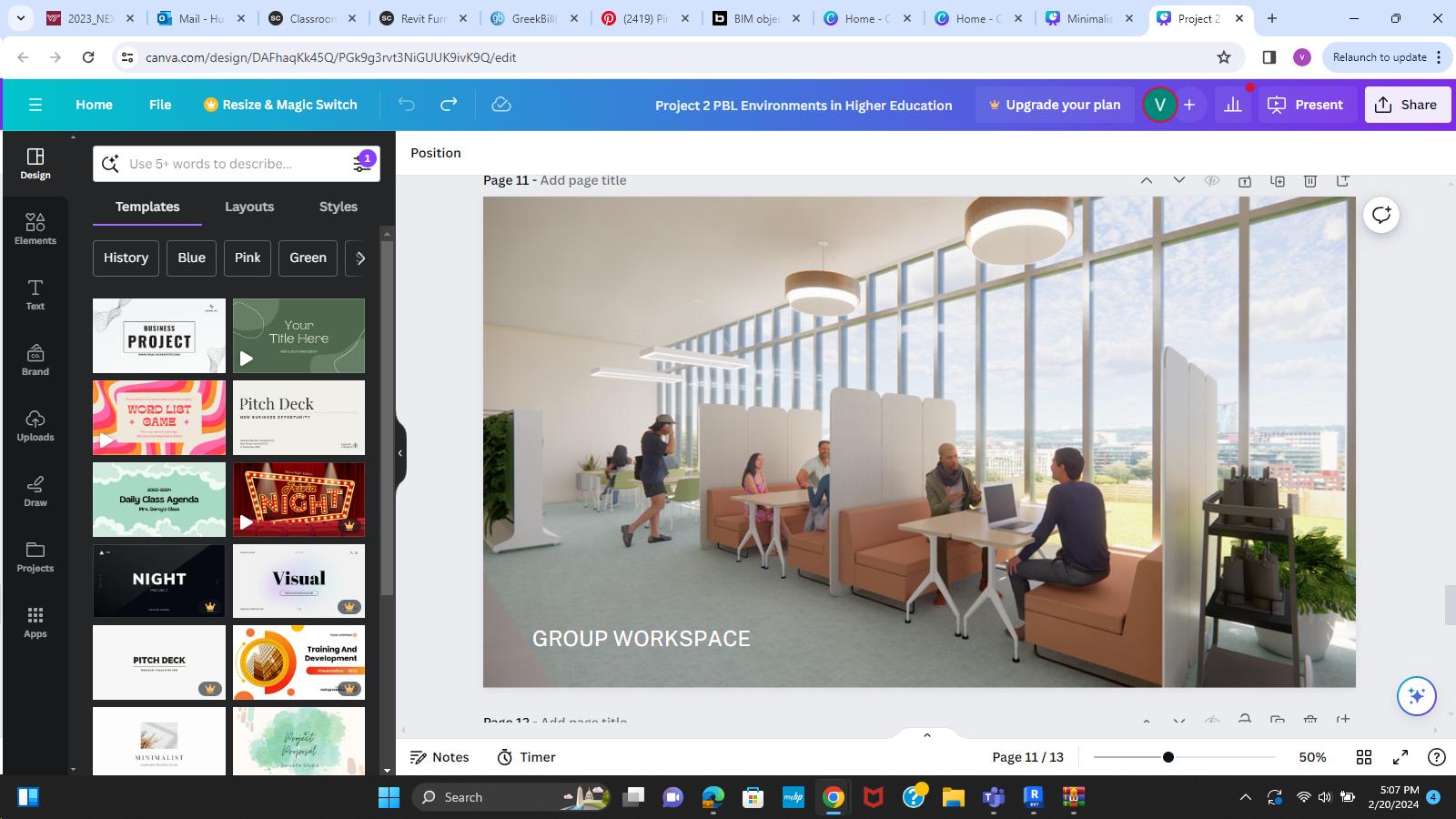
Task: Open the Brand kit panel
Action: click(35, 359)
